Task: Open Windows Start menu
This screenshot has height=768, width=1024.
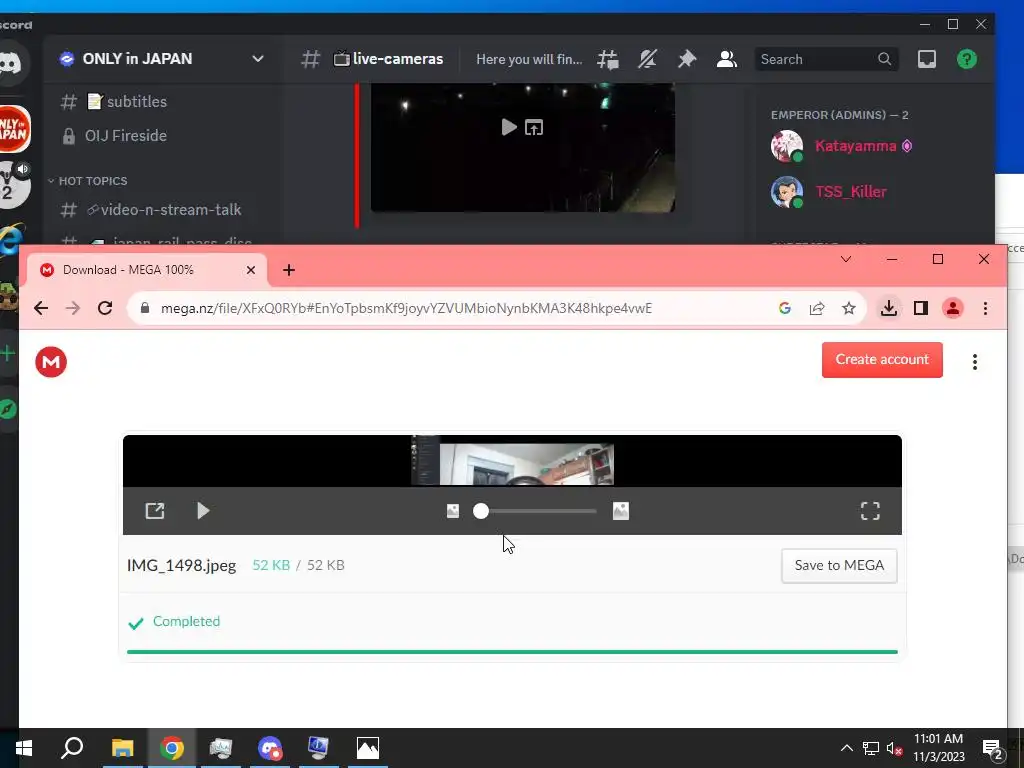Action: [x=24, y=748]
